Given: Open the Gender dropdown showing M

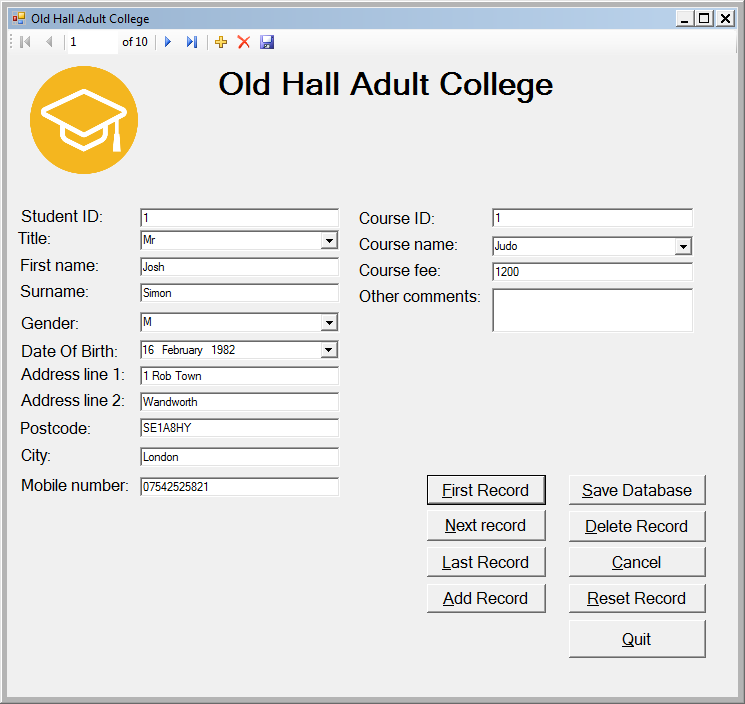Looking at the screenshot, I should (329, 323).
